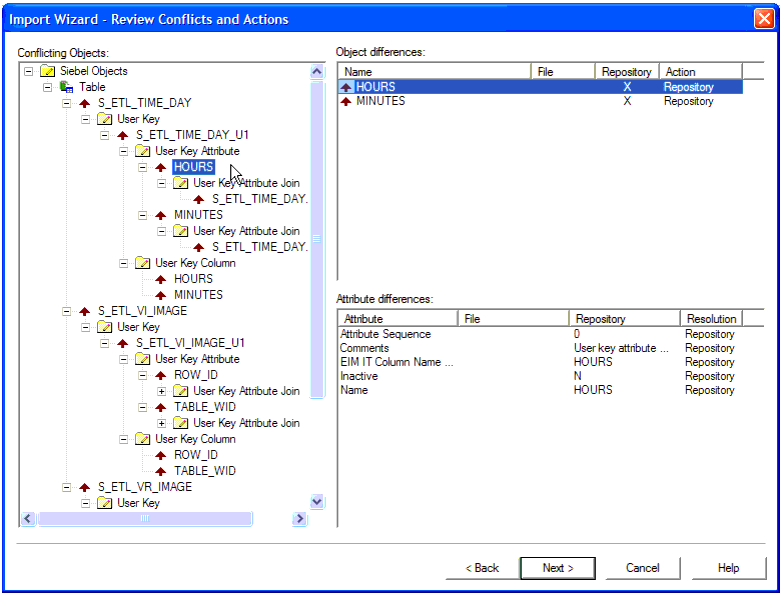The image size is (782, 595).
Task: Collapse the S_ETL_TIME_DAY table node
Action: pyautogui.click(x=66, y=103)
